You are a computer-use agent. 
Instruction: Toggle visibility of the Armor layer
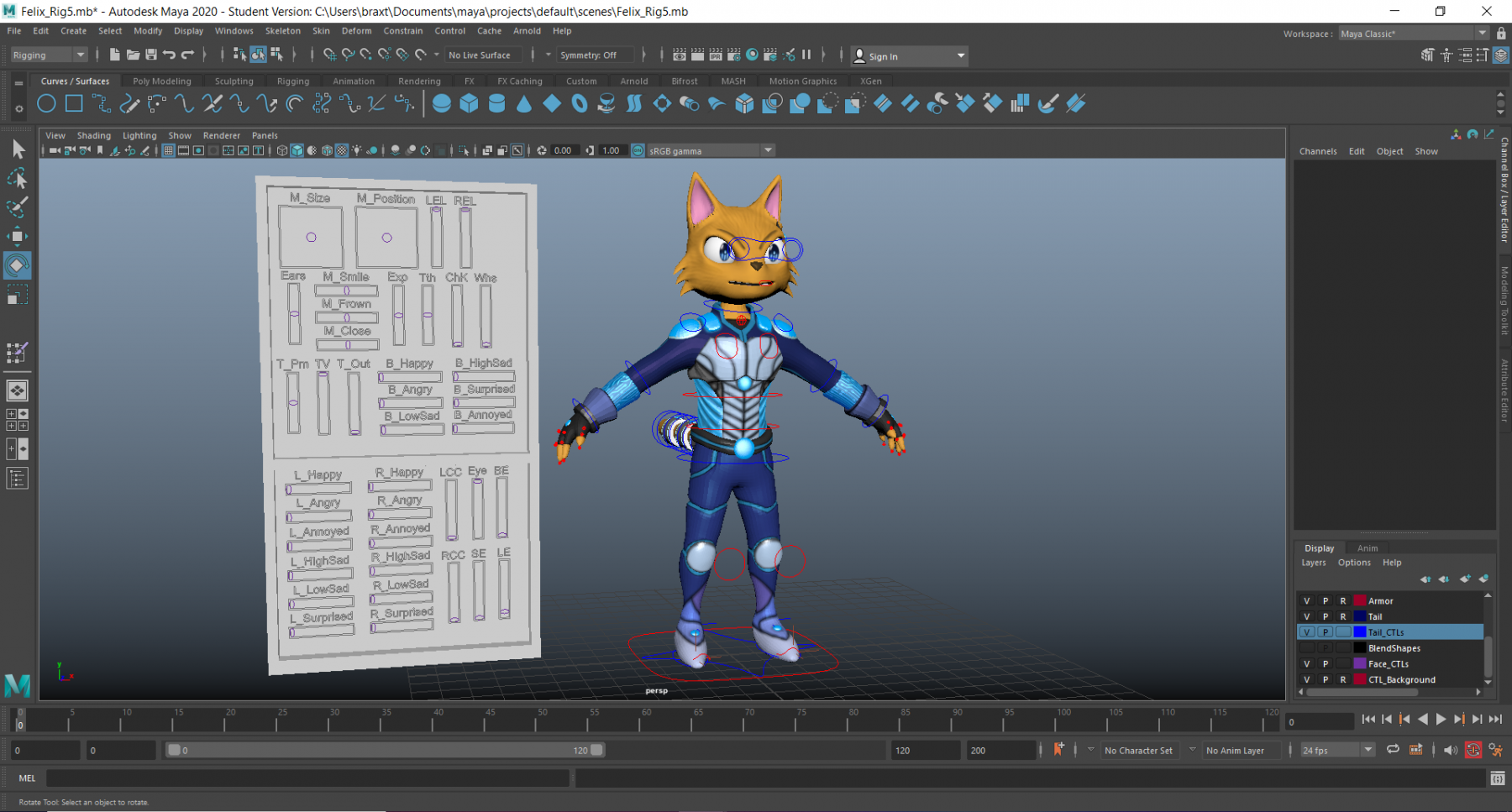1307,600
